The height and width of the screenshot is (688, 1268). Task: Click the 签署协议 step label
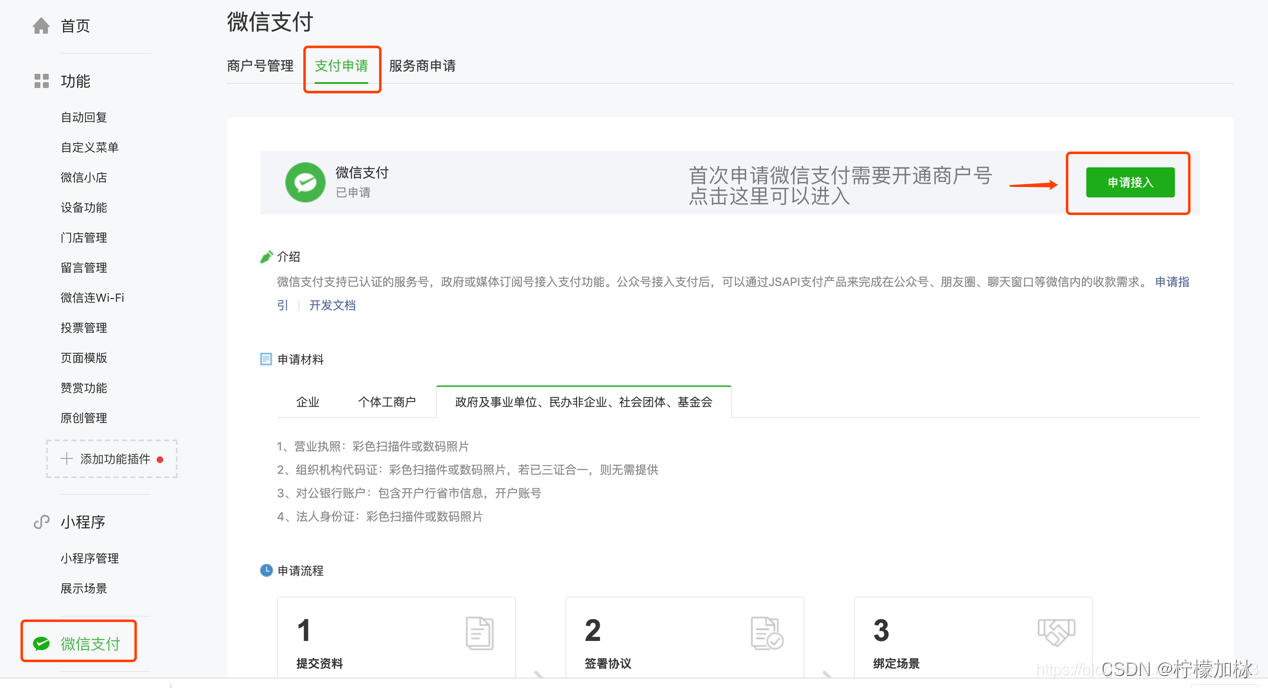click(x=608, y=663)
